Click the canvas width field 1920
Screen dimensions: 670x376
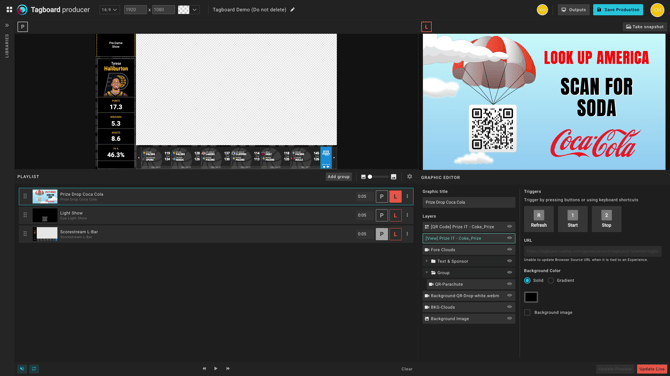(x=135, y=9)
